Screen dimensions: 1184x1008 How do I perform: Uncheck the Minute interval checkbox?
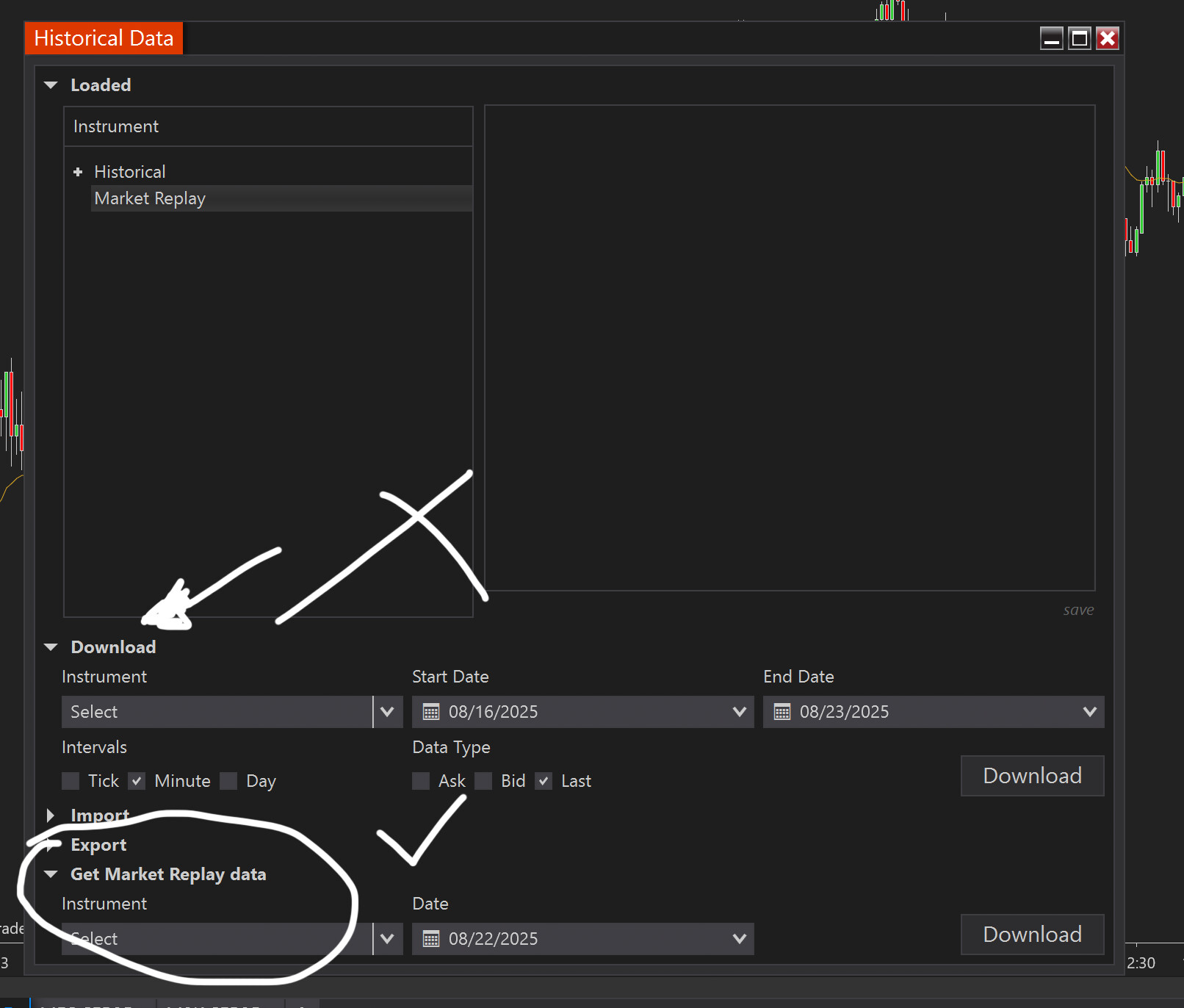click(x=137, y=781)
